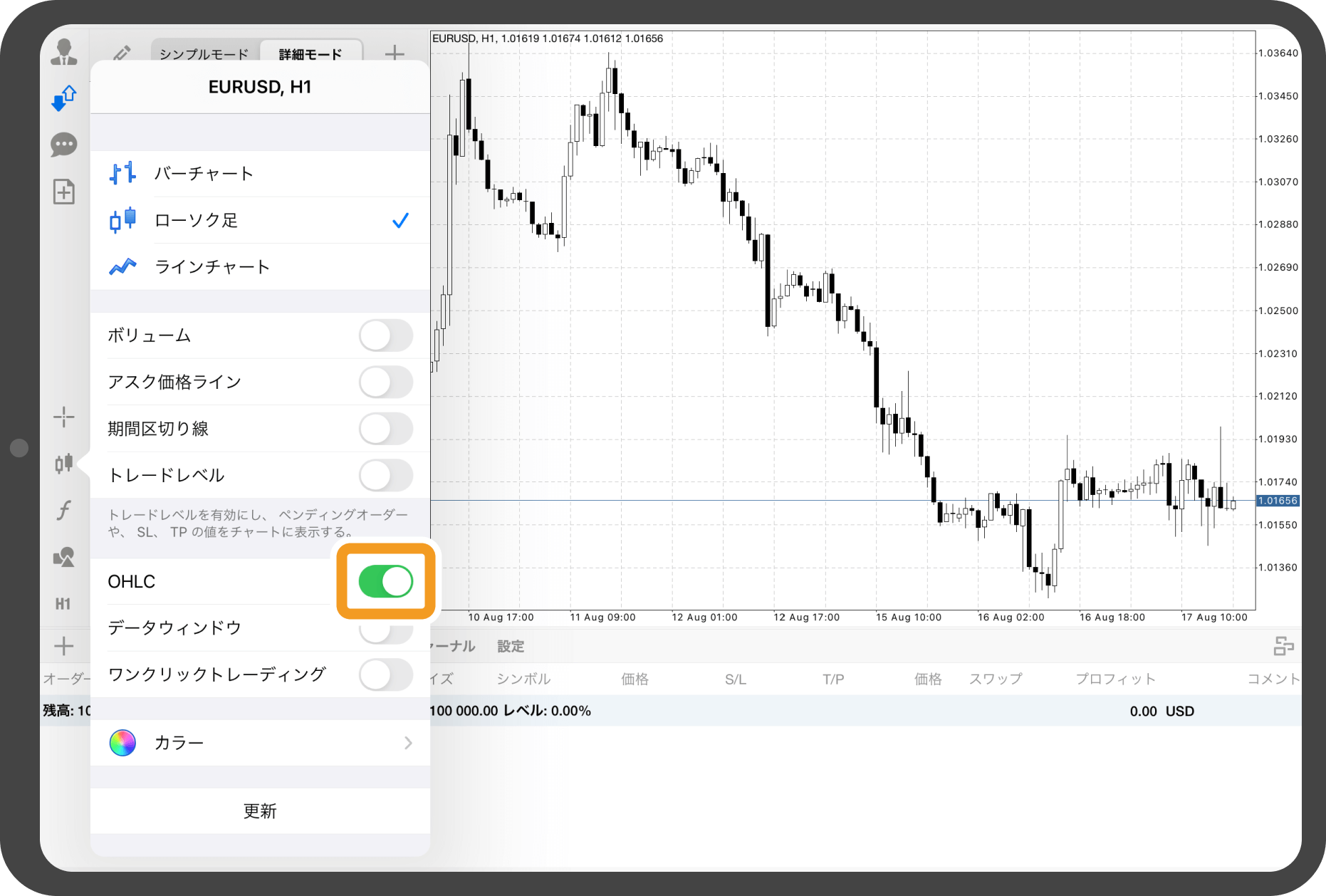1326x896 pixels.
Task: Click the chart OHLC header text
Action: pos(548,38)
